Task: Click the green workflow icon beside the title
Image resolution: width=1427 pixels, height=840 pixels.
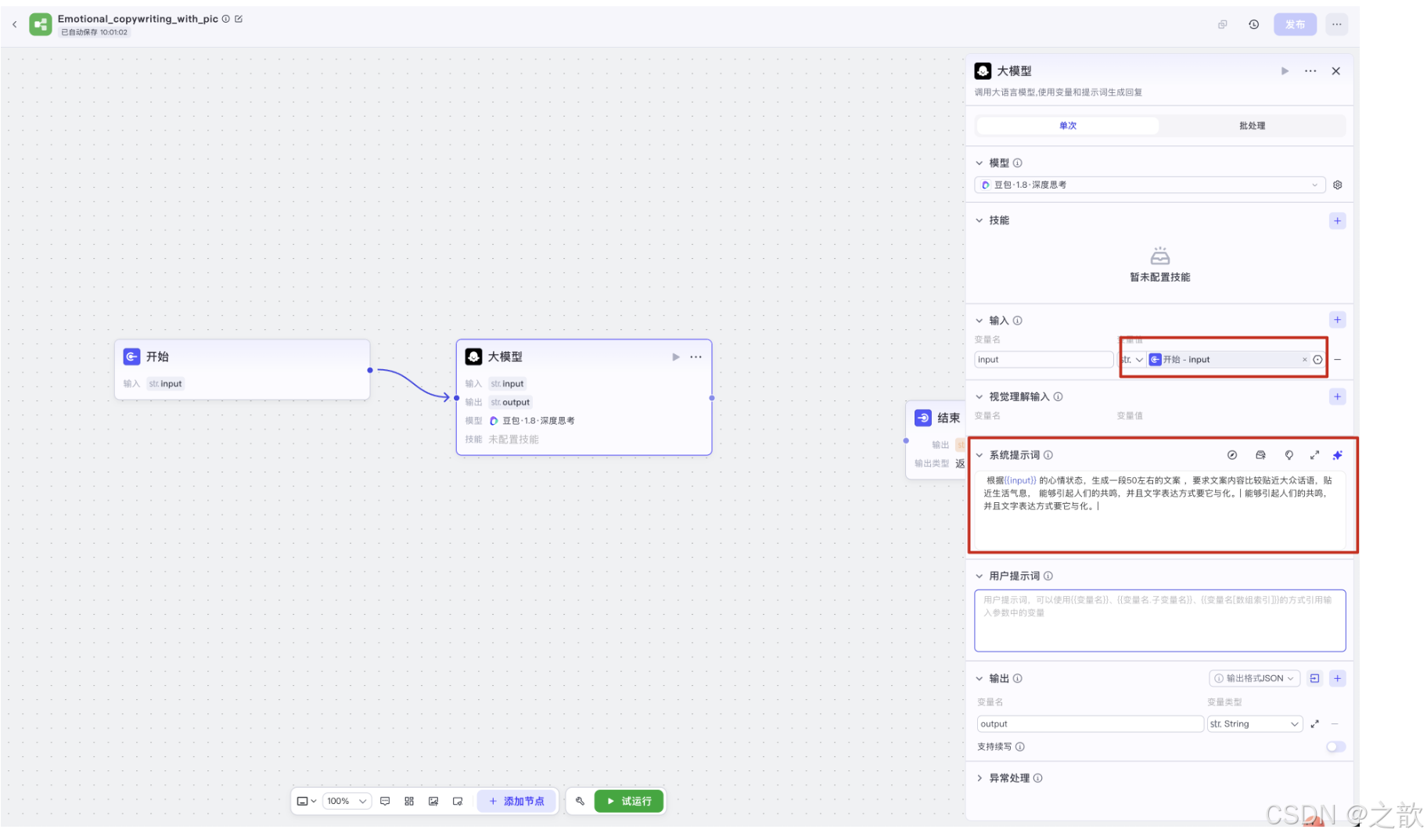Action: point(41,24)
